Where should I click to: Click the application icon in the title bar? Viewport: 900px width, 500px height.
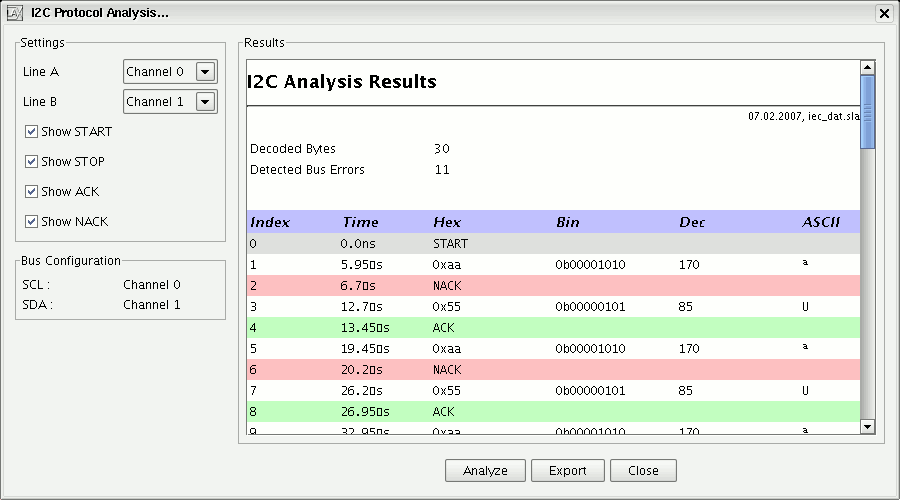coord(15,13)
